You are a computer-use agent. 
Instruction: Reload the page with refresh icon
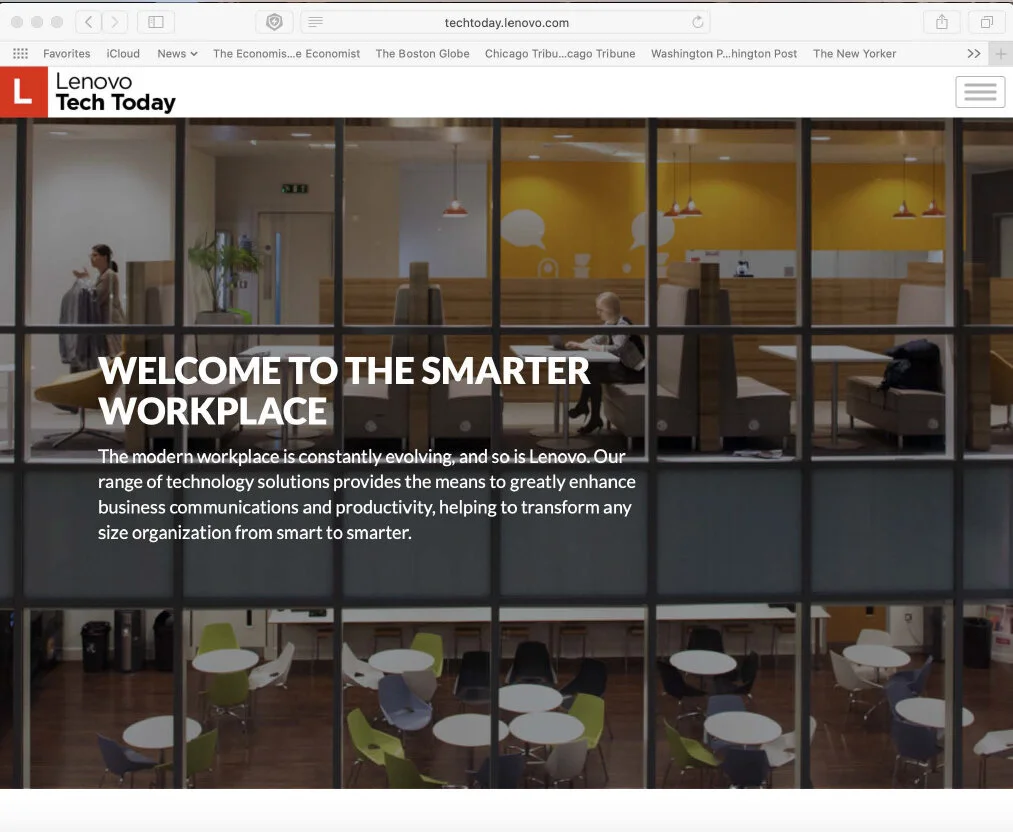point(698,22)
